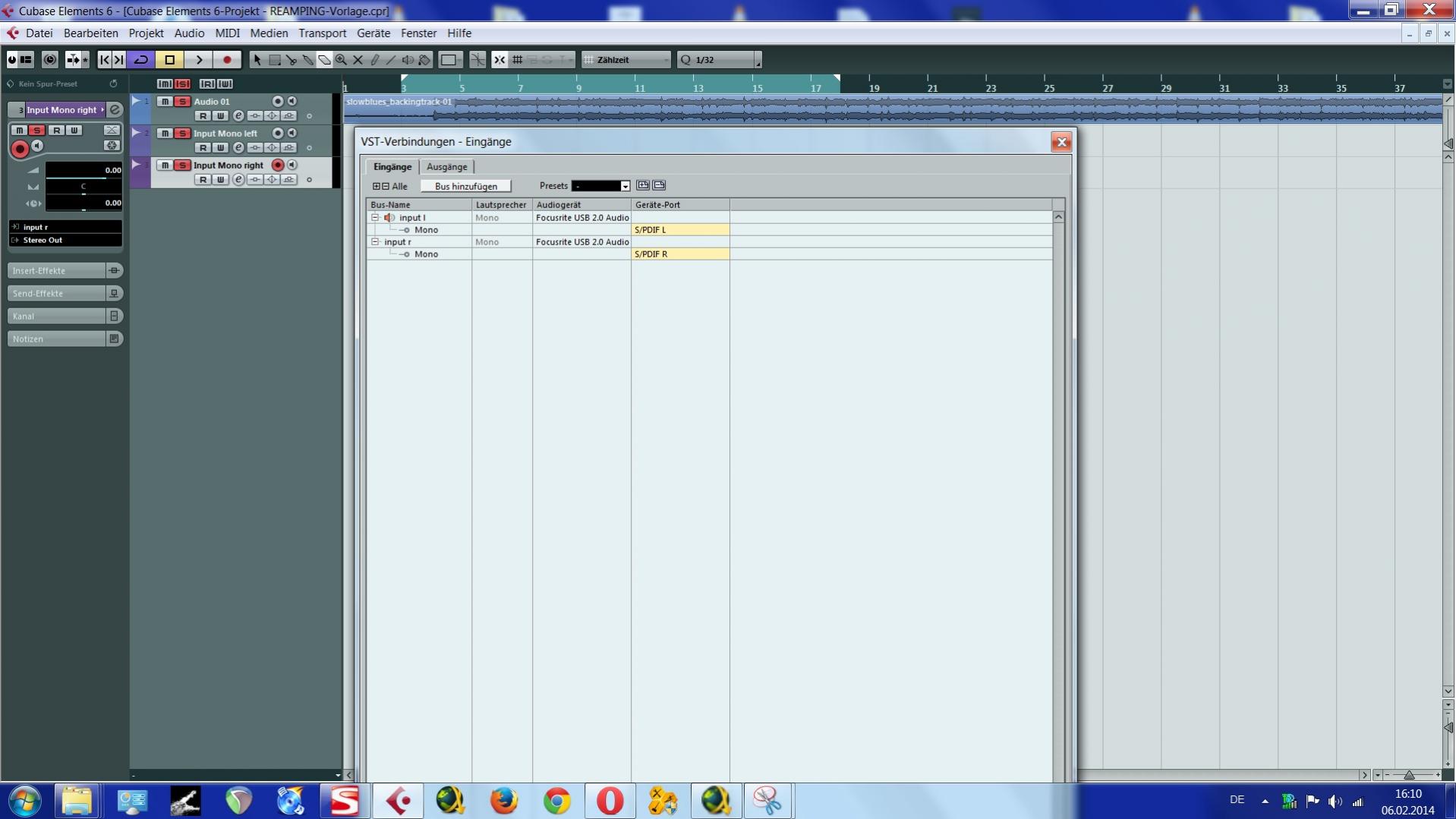Select the Zoom magnifier tool

[x=342, y=60]
